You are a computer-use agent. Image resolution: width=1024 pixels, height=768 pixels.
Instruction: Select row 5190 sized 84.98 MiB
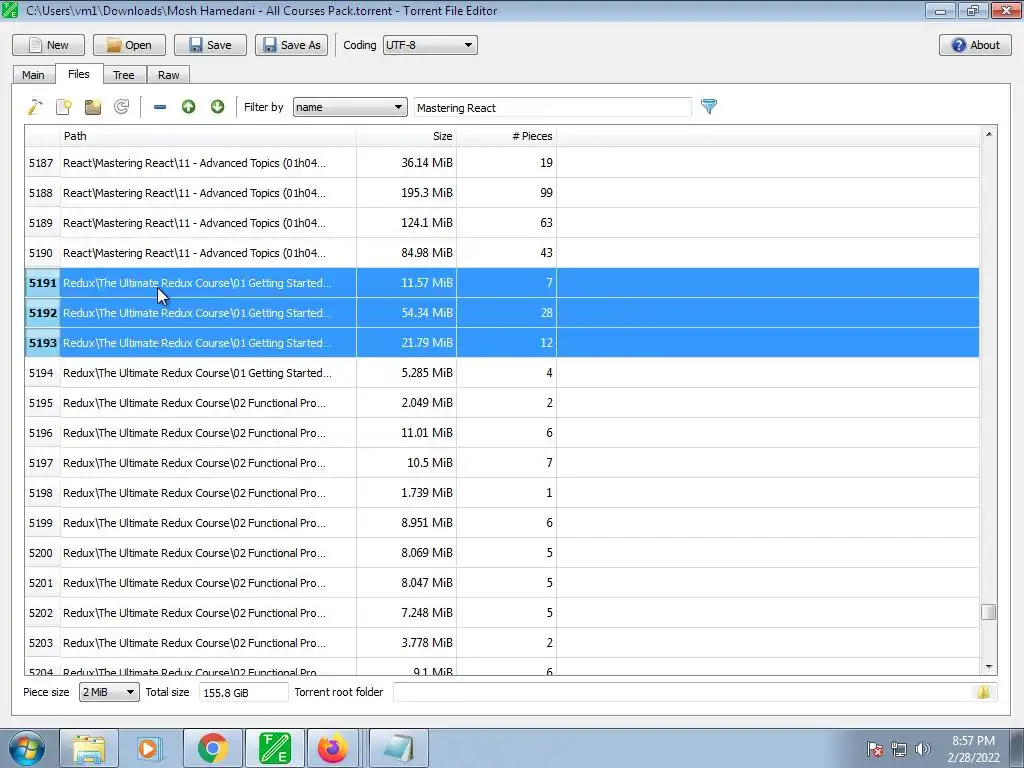tap(502, 253)
